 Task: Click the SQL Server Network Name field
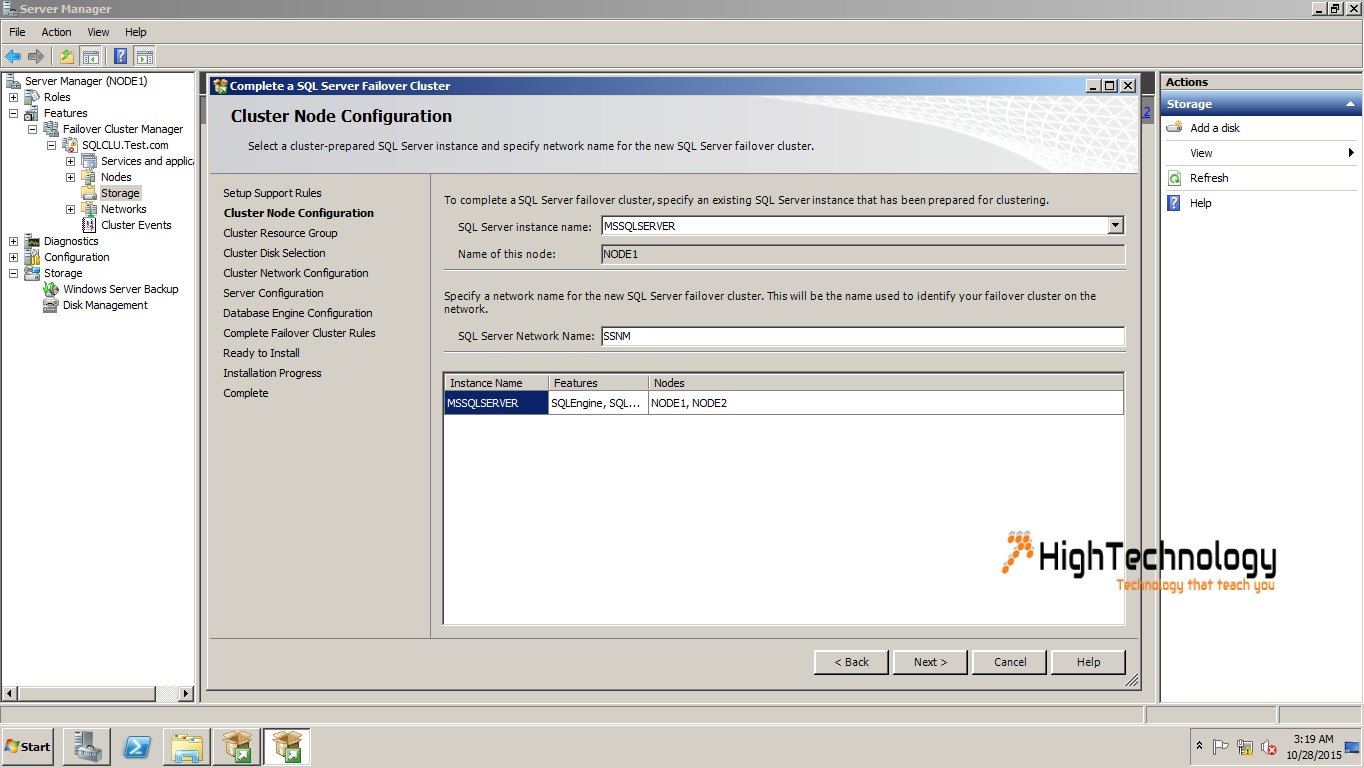(862, 336)
